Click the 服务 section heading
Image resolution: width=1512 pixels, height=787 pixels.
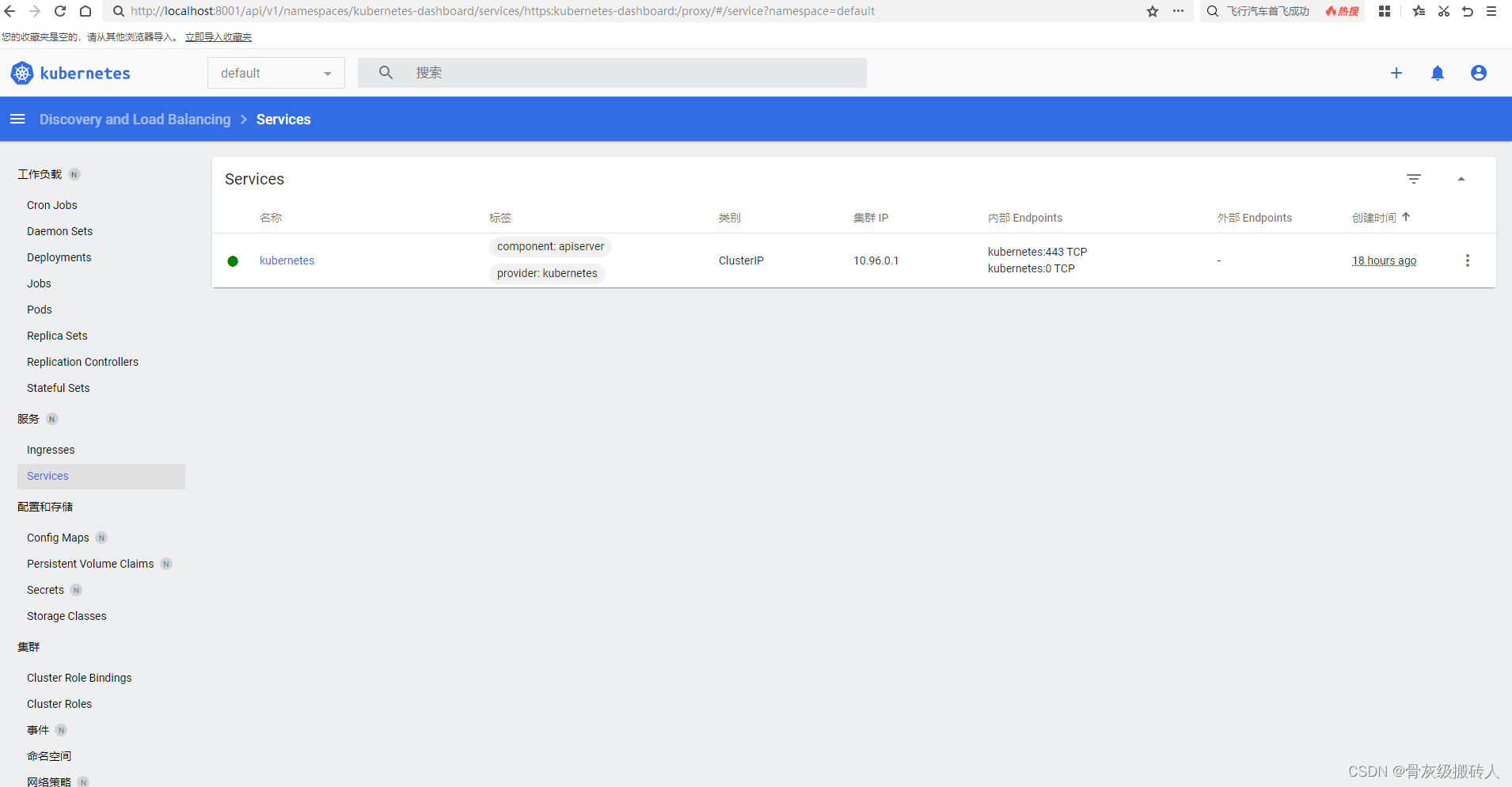28,419
